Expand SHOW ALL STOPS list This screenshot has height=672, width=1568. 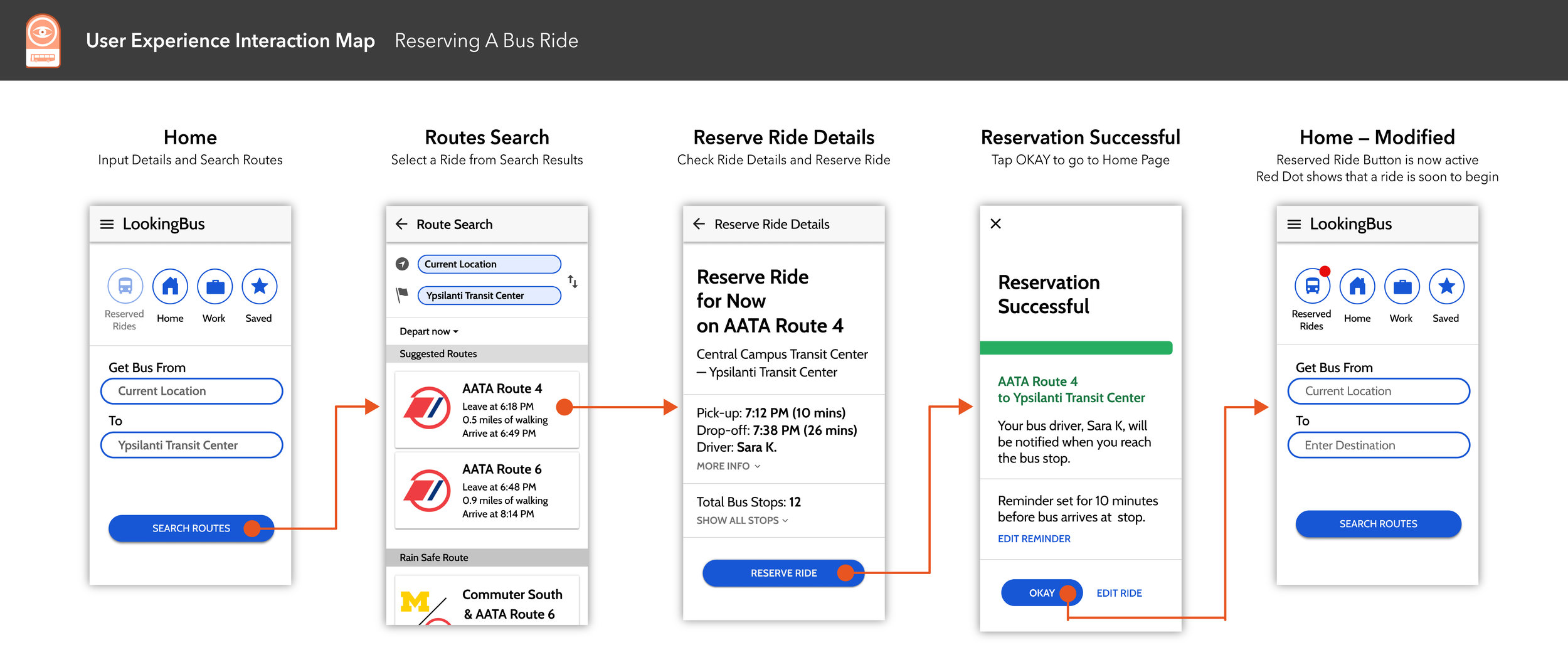(741, 520)
